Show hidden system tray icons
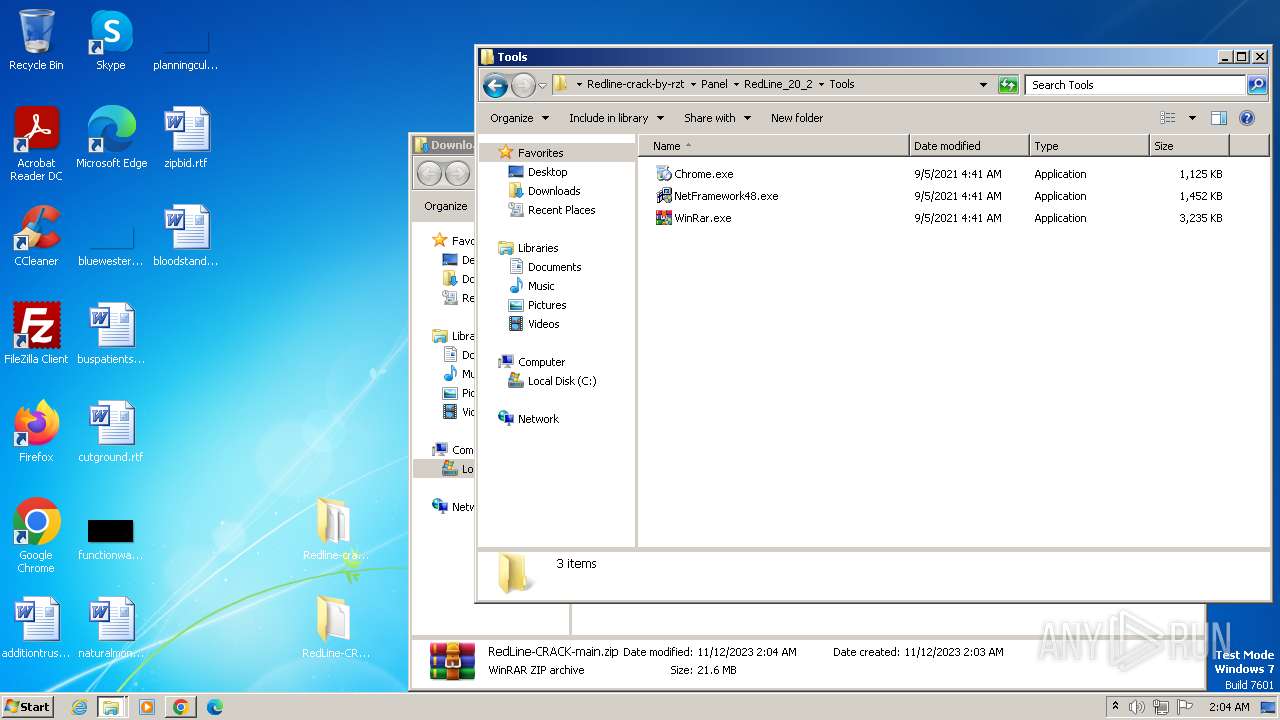Viewport: 1280px width, 720px height. (1115, 707)
